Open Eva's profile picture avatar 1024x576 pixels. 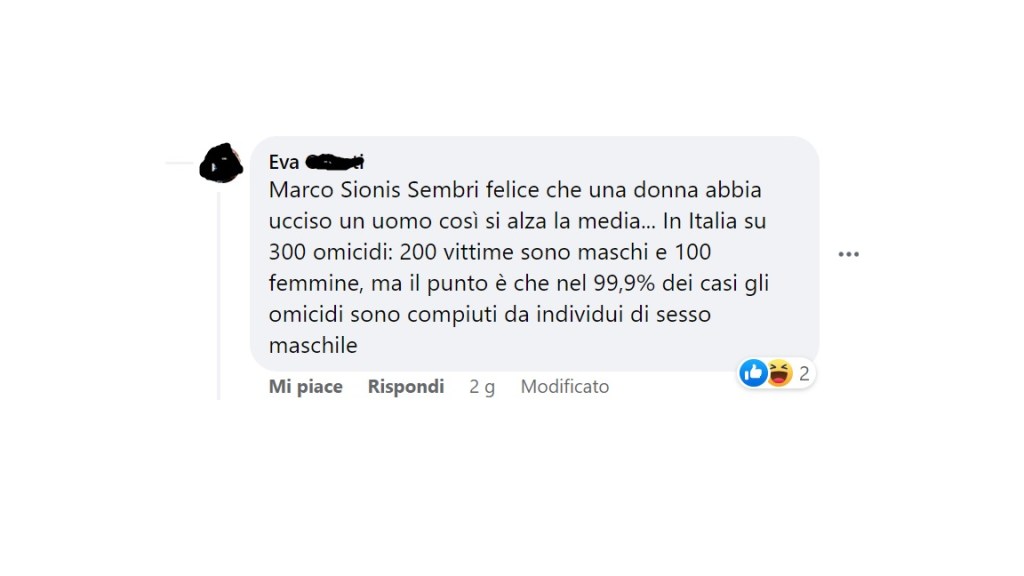click(x=221, y=163)
